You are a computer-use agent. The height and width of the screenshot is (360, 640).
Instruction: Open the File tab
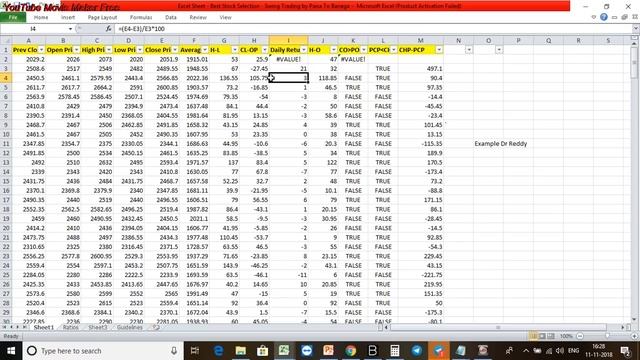pyautogui.click(x=13, y=17)
